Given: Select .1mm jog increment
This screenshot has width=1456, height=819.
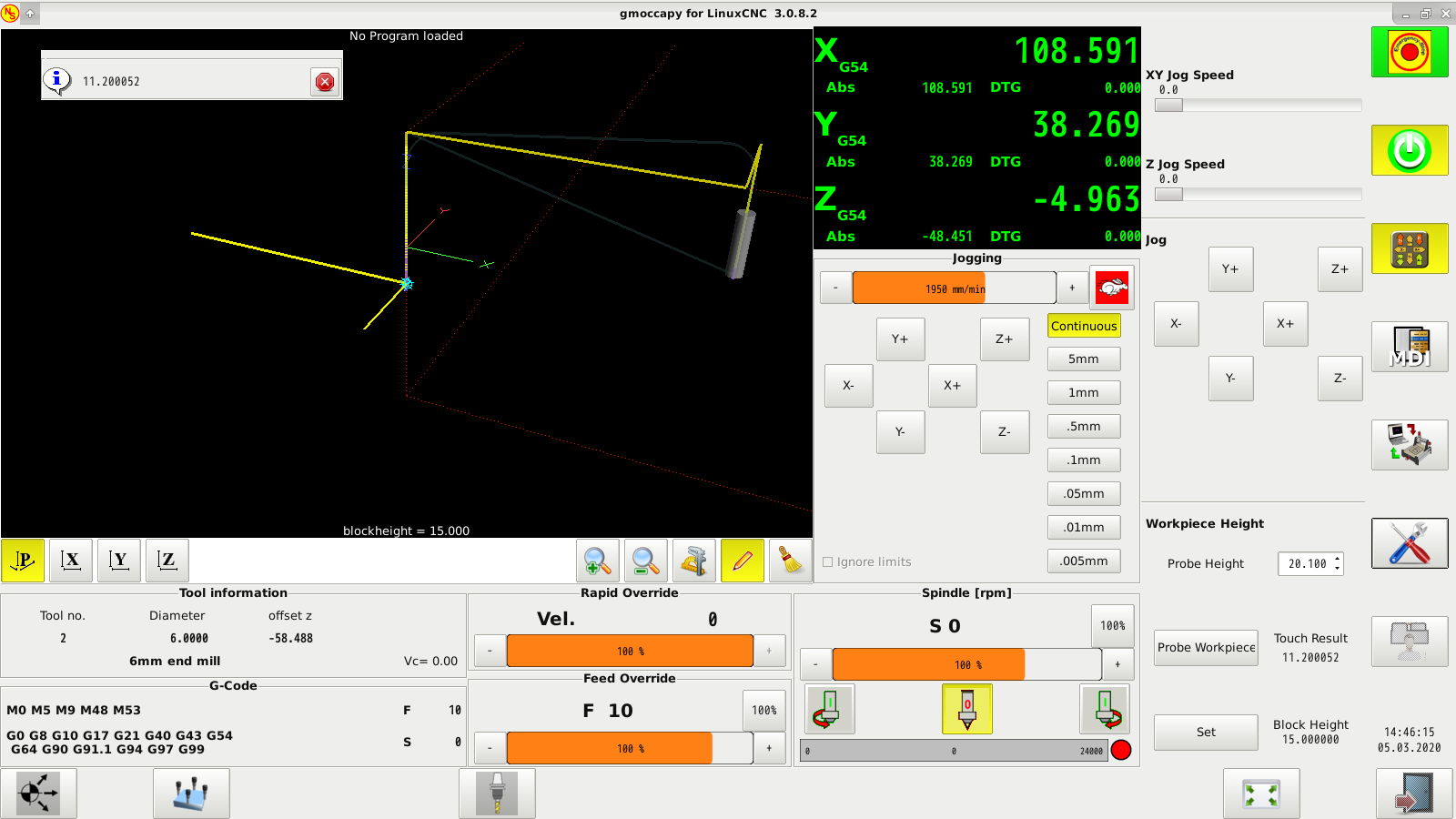Looking at the screenshot, I should pyautogui.click(x=1084, y=460).
